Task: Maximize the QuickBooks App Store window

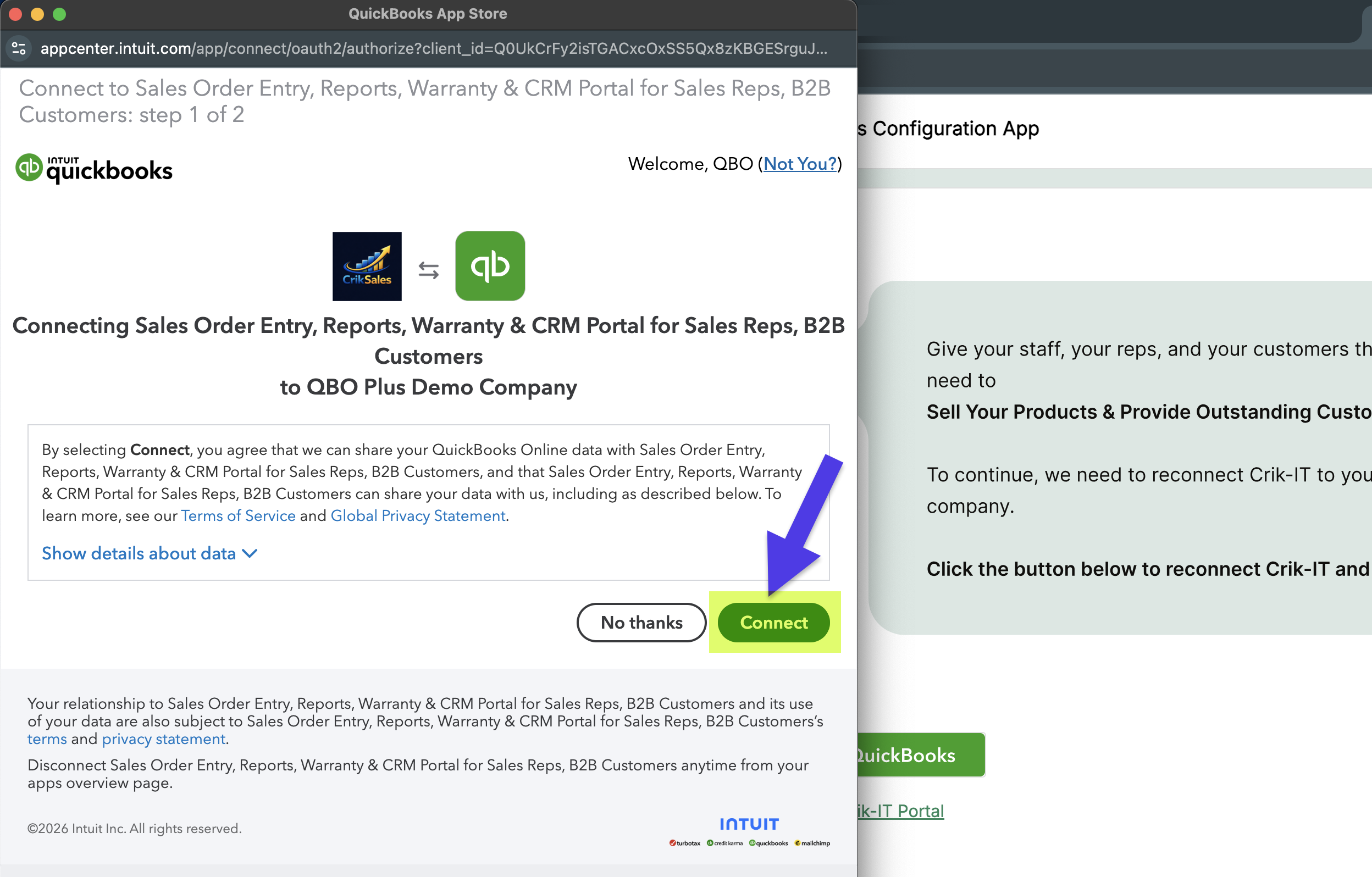Action: (59, 14)
